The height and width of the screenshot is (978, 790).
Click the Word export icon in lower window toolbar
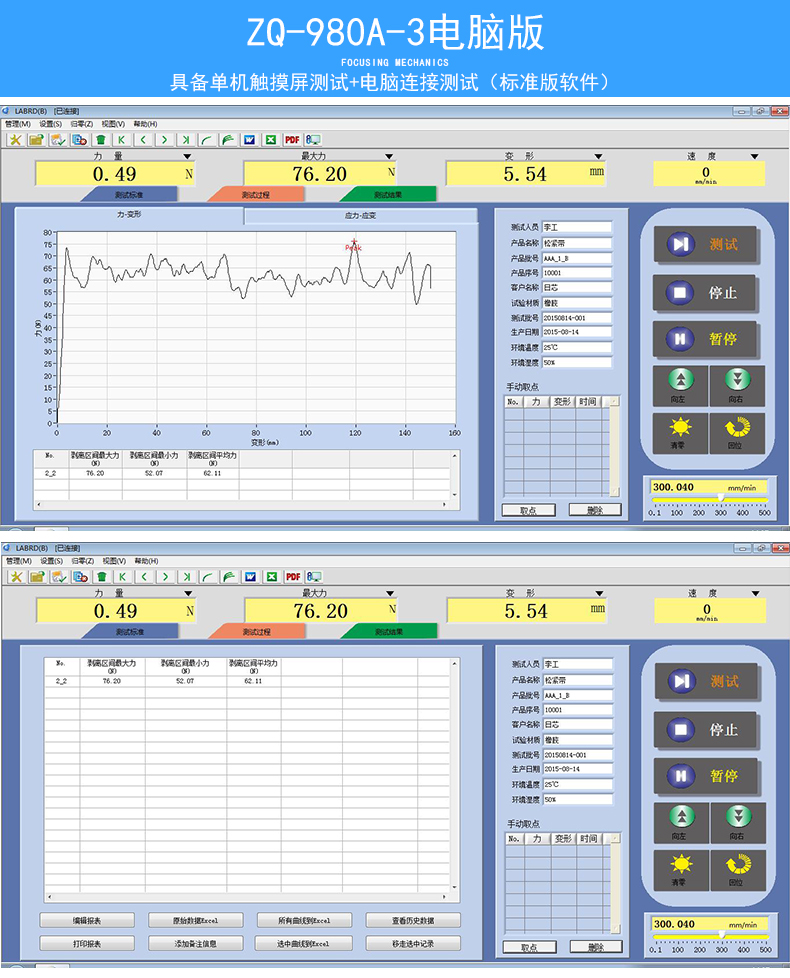(x=249, y=576)
